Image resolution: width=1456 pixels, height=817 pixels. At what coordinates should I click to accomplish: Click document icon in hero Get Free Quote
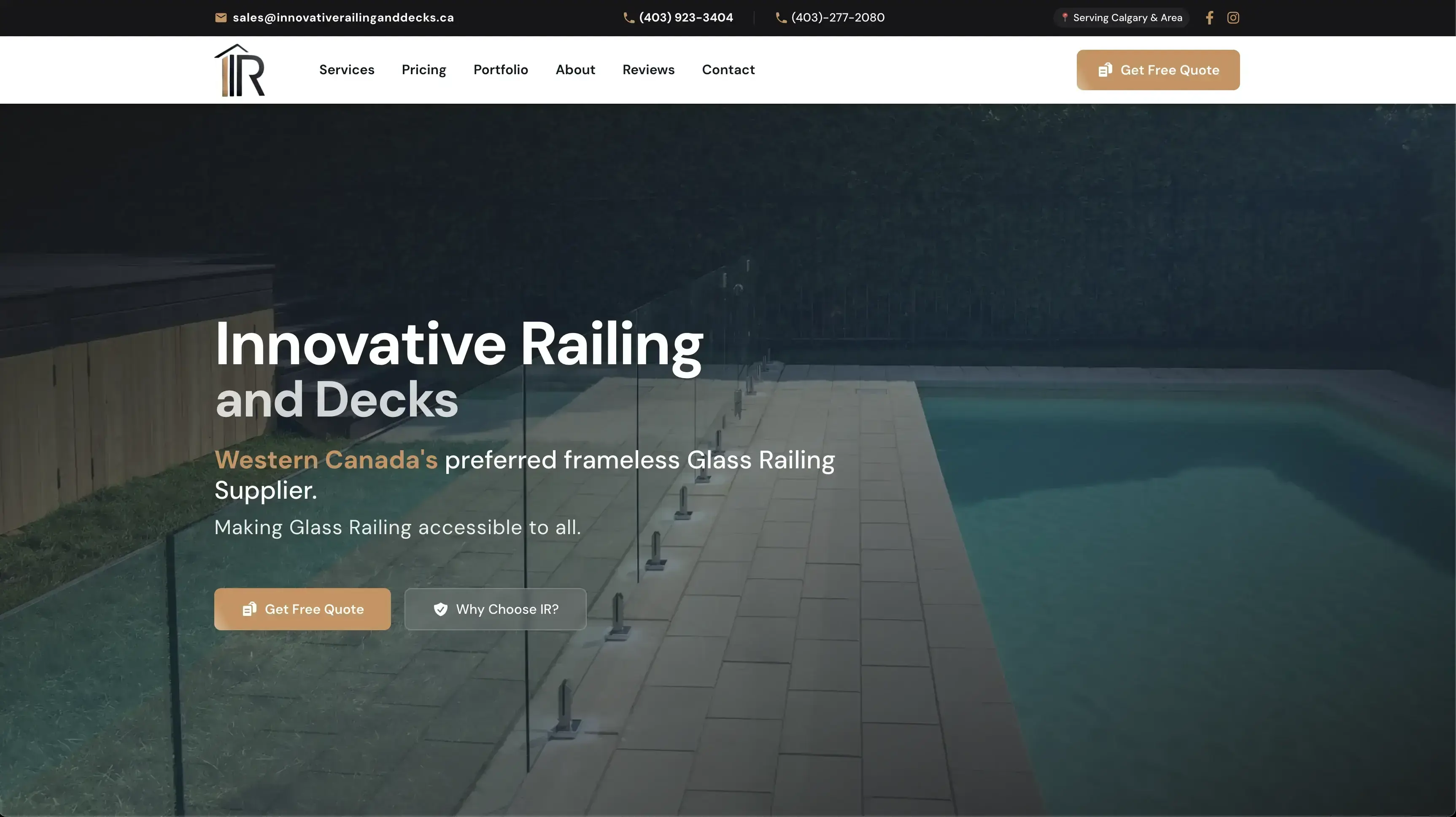pos(249,608)
